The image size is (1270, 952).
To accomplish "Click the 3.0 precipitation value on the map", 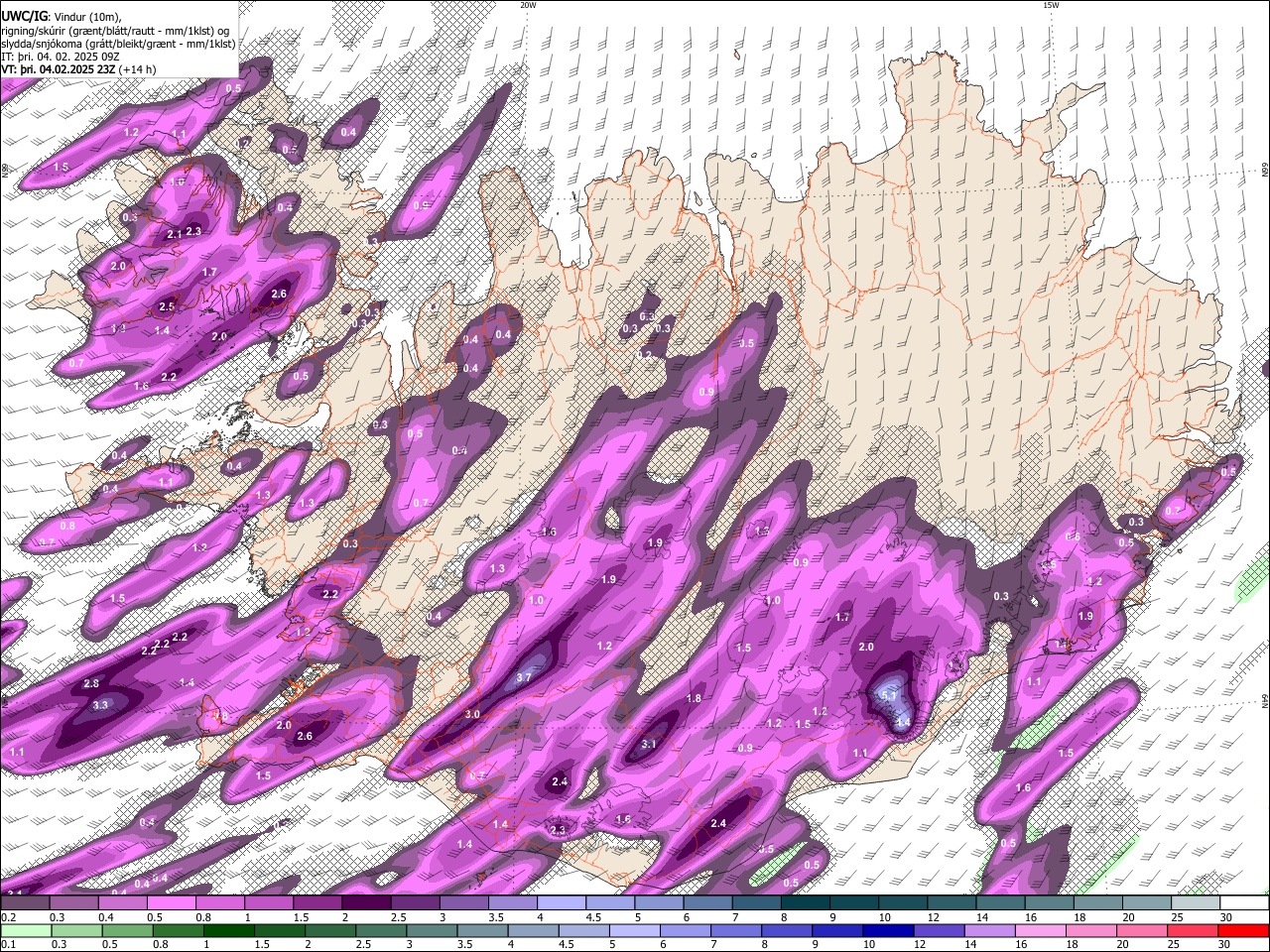I will click(x=472, y=714).
